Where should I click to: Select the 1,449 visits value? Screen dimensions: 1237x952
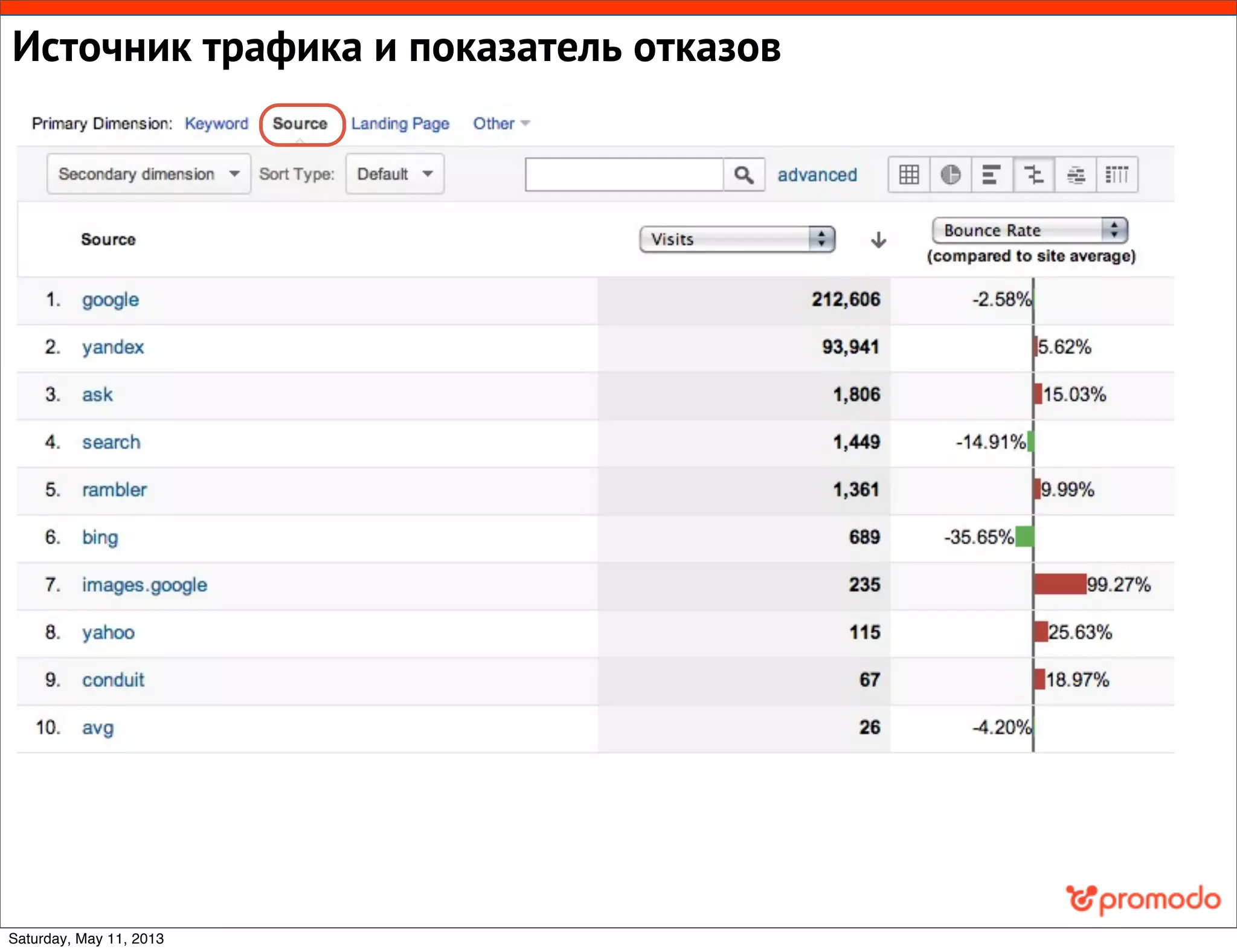coord(856,442)
